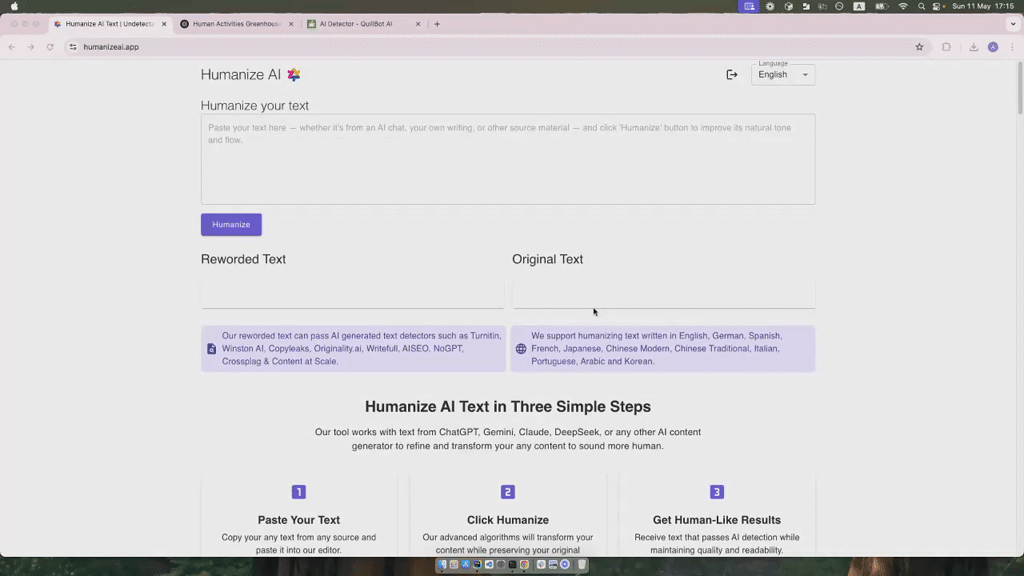Open Google Chrome from the Dock

(524, 564)
